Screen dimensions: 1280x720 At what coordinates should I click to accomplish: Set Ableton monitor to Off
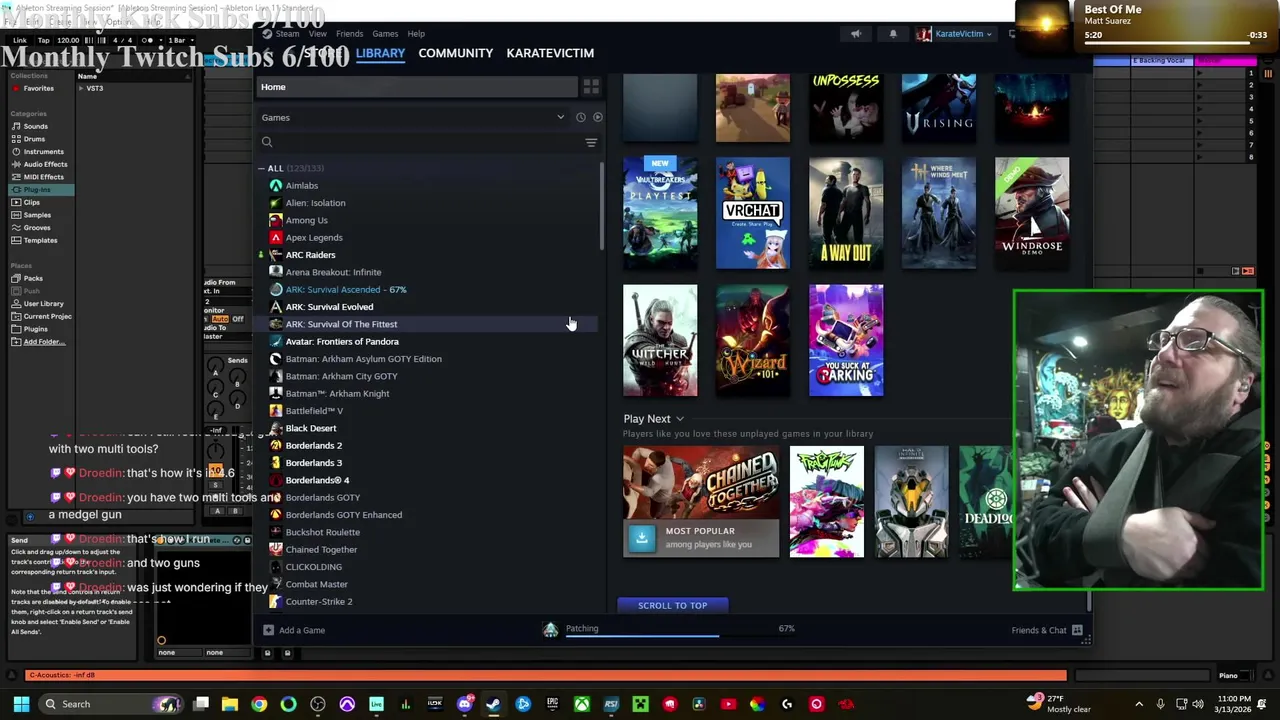pyautogui.click(x=238, y=319)
